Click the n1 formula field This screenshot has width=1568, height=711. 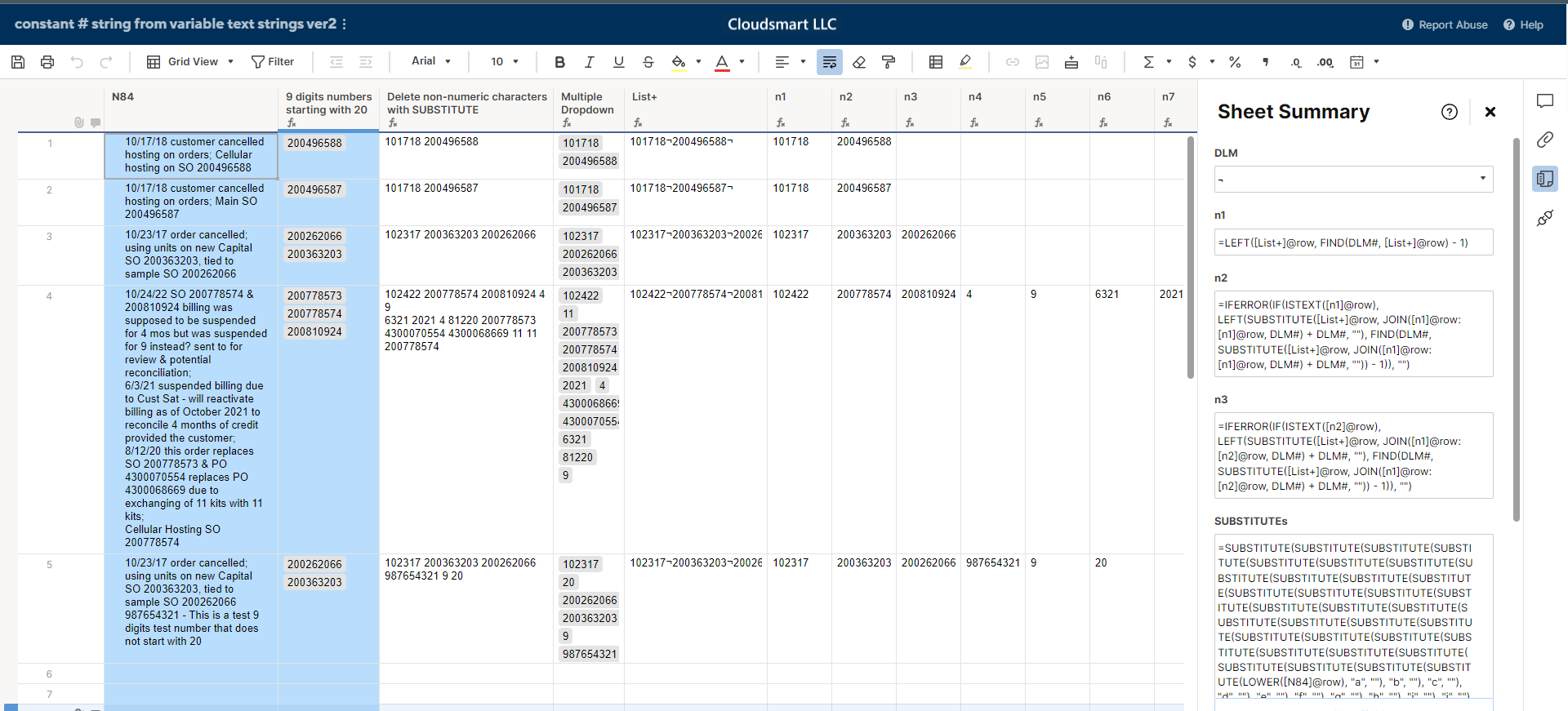(x=1353, y=242)
